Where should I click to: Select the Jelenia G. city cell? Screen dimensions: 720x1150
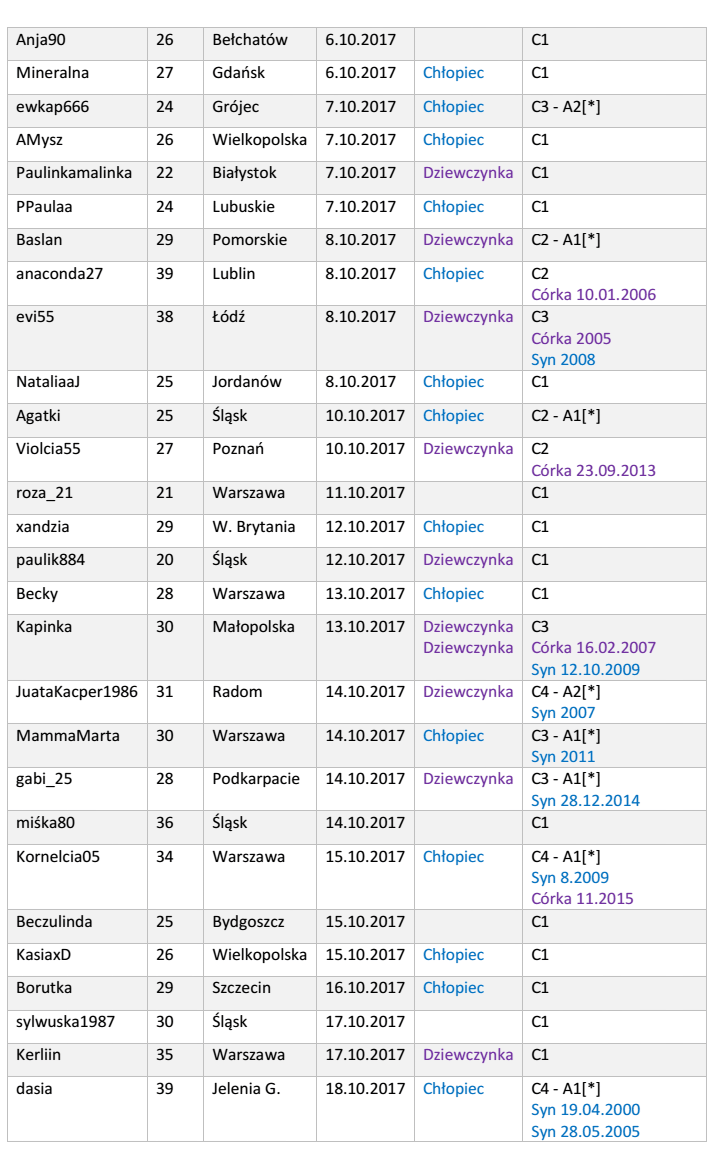coord(246,1088)
